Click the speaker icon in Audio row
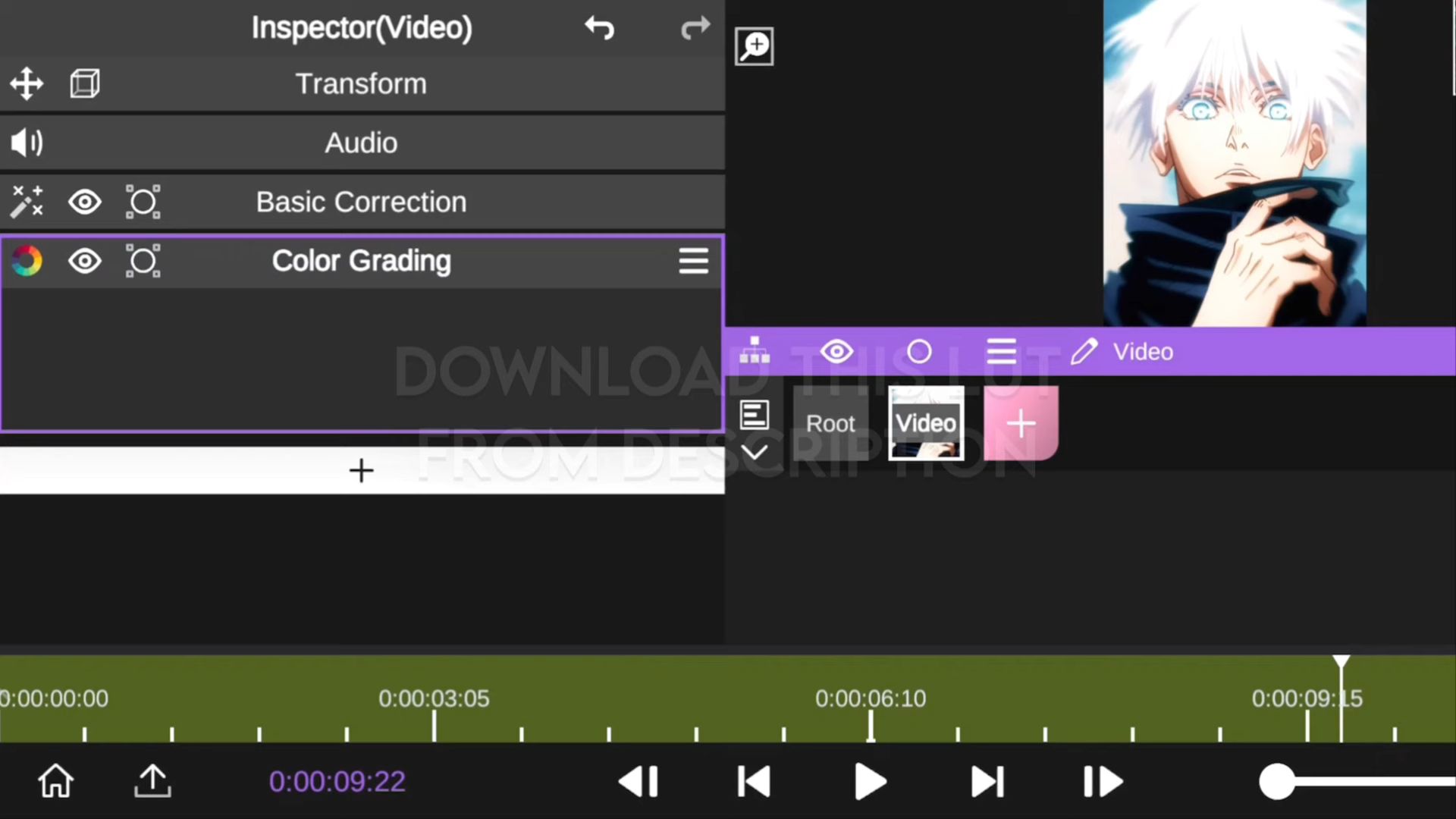Image resolution: width=1456 pixels, height=819 pixels. [27, 143]
